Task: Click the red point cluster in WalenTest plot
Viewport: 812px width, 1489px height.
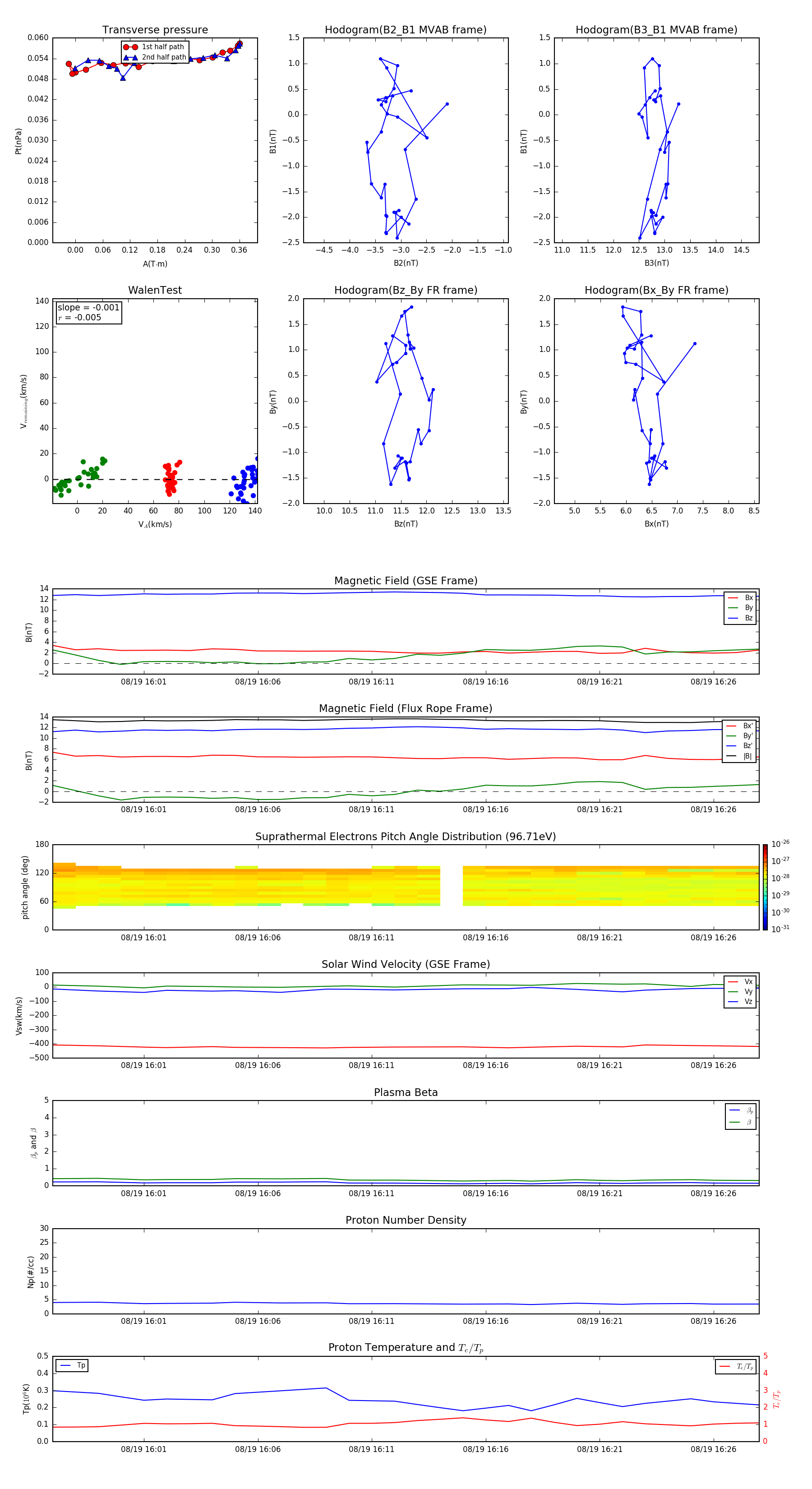Action: click(171, 479)
